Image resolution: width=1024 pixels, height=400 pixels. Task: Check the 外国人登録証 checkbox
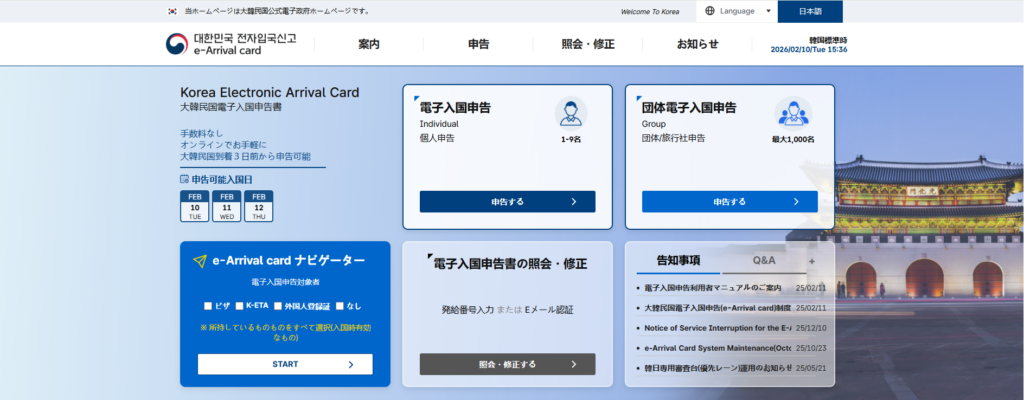278,306
